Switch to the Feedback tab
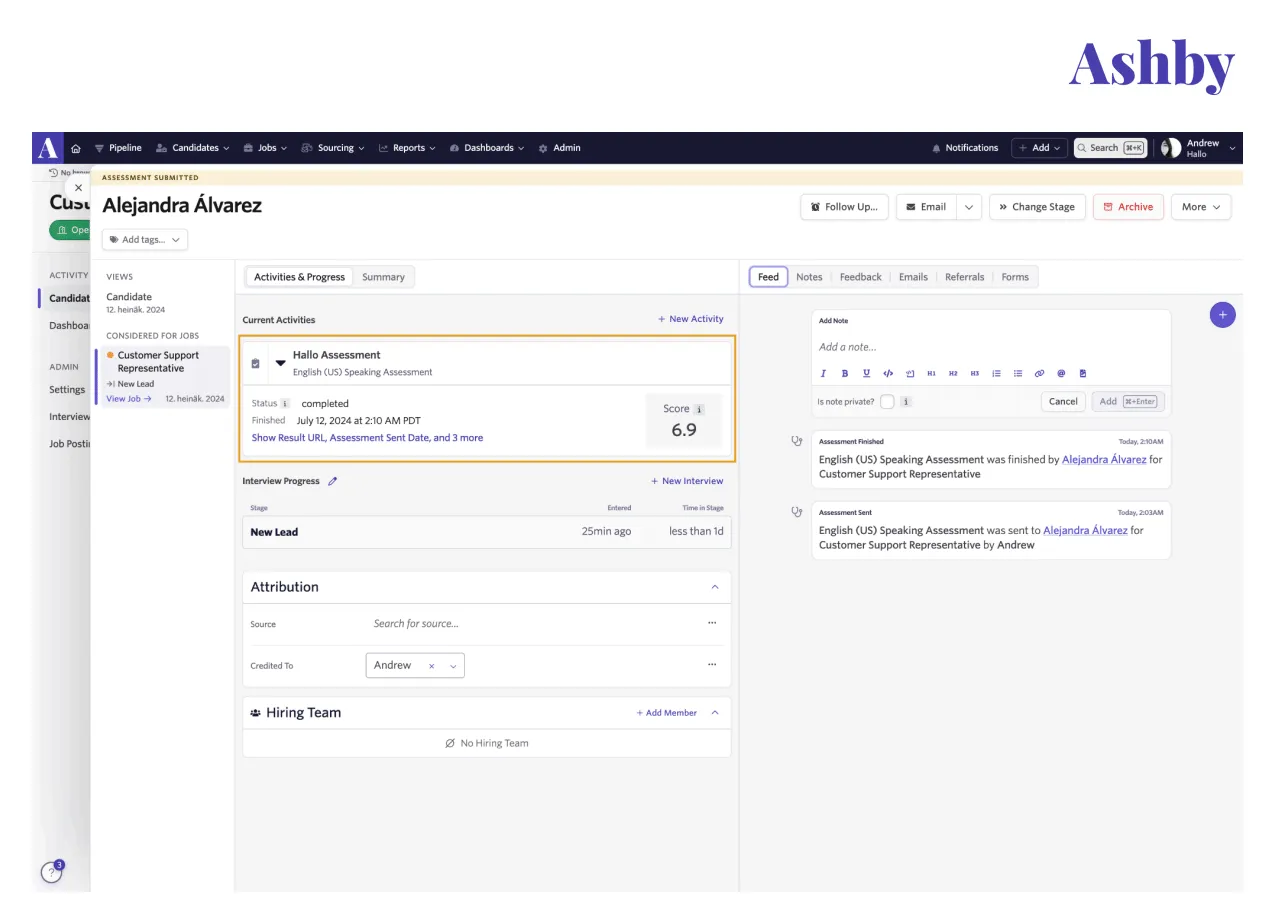 pos(861,277)
